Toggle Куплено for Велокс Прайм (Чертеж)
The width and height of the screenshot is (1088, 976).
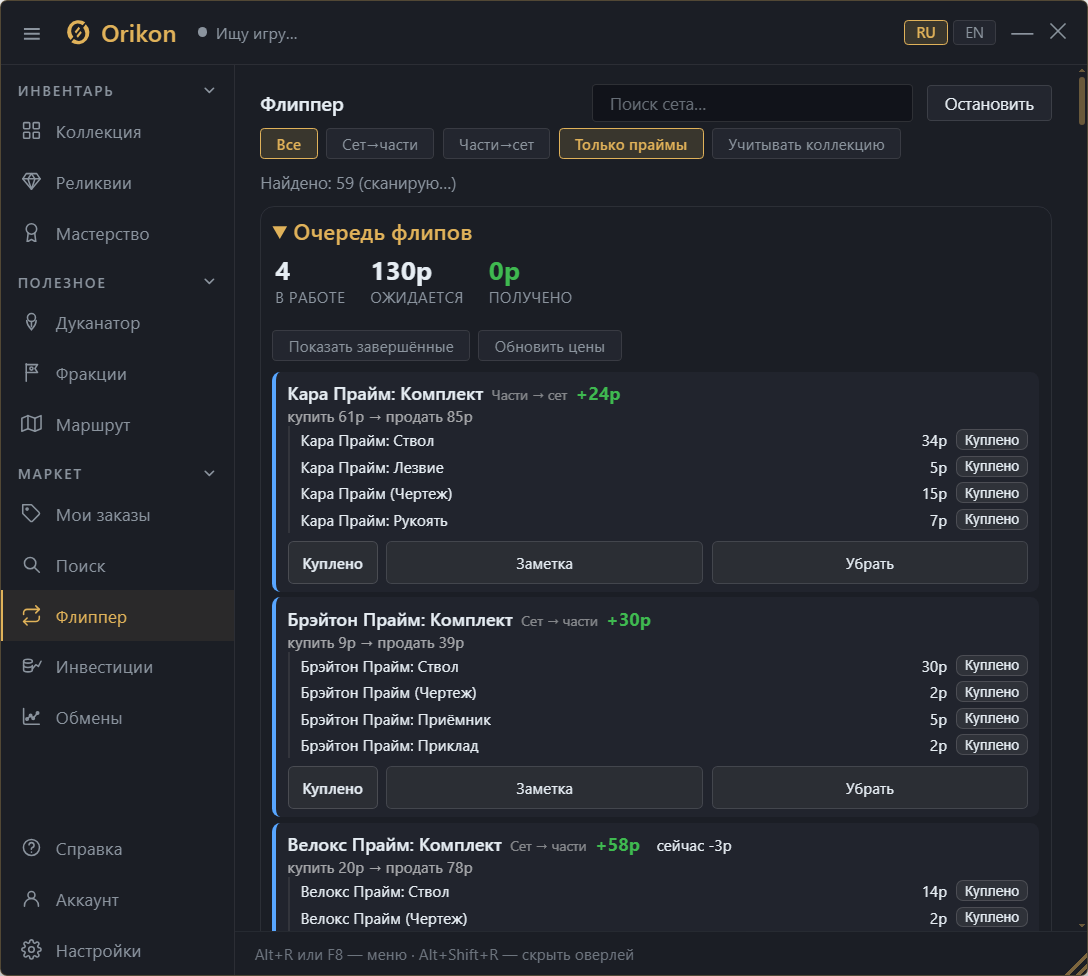pyautogui.click(x=992, y=917)
